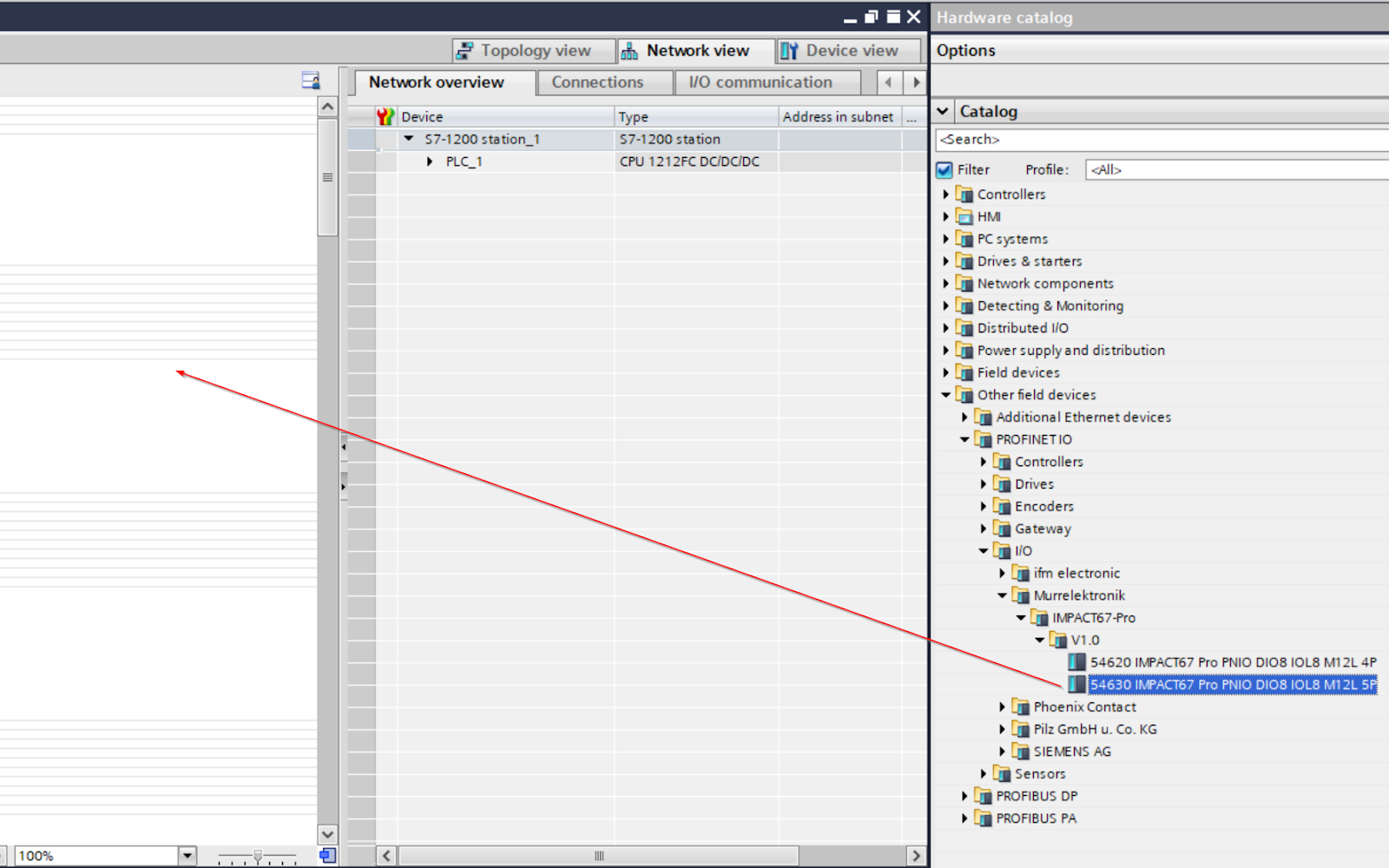Image resolution: width=1389 pixels, height=868 pixels.
Task: Click the graphic area toolbar icon
Action: pos(310,81)
